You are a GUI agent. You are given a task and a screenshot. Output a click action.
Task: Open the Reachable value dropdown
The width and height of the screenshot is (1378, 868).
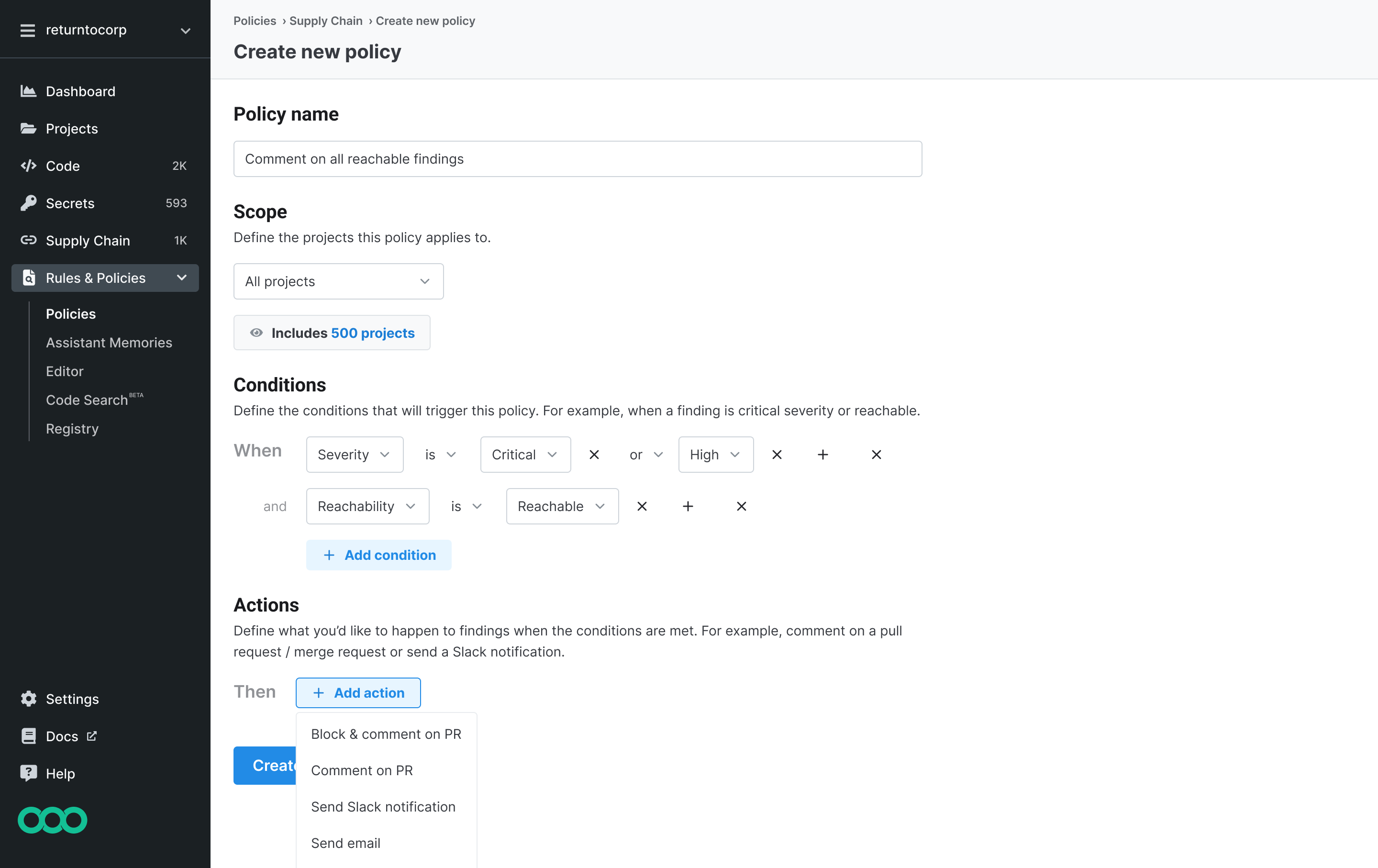(561, 506)
